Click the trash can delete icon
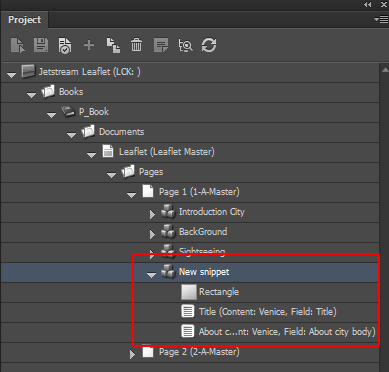Screen dimensions: 389x372 pyautogui.click(x=136, y=45)
